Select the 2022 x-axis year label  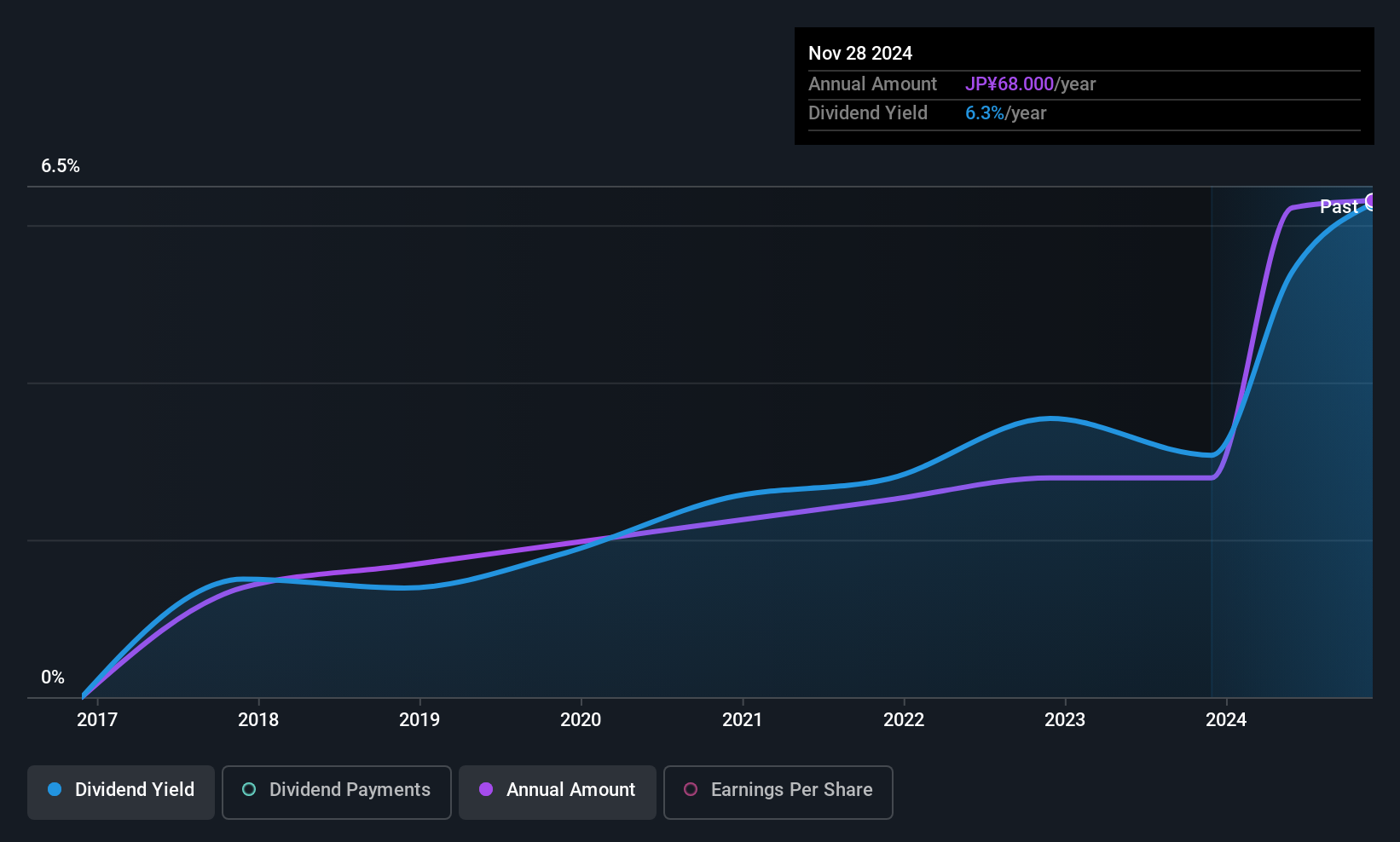pos(904,720)
